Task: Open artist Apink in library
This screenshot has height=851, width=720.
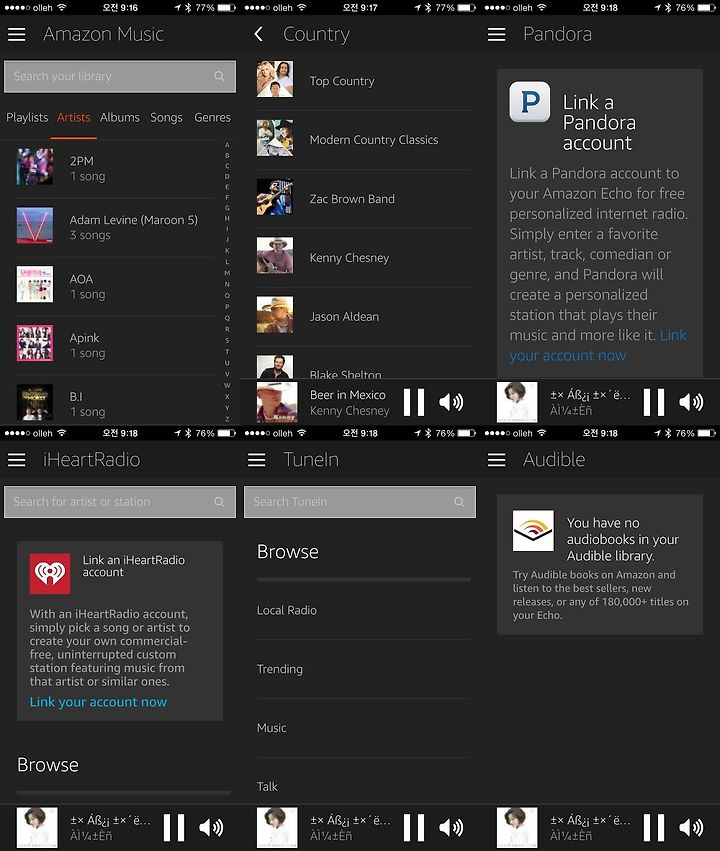Action: (x=117, y=345)
